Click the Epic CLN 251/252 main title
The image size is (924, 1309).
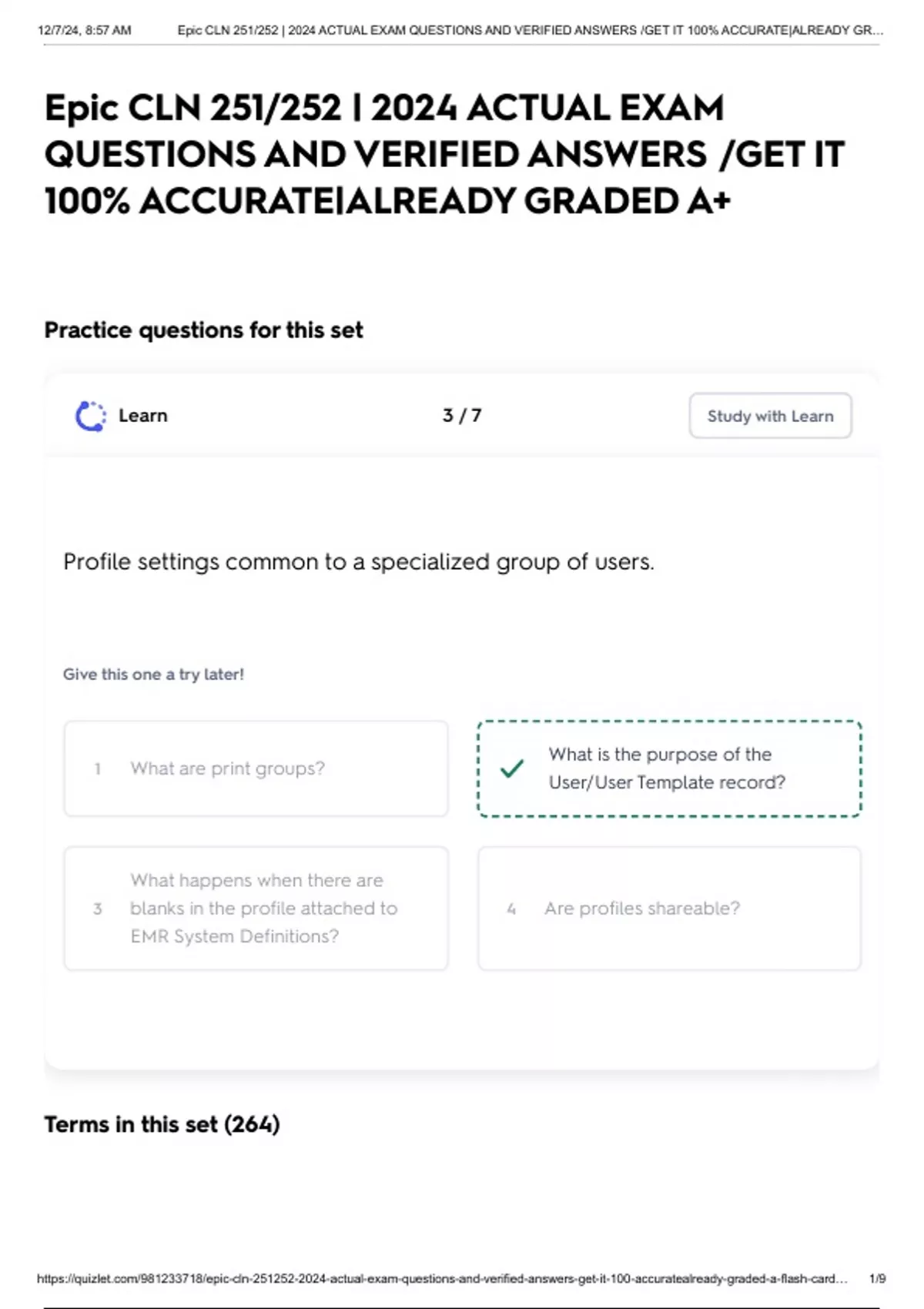click(x=444, y=154)
